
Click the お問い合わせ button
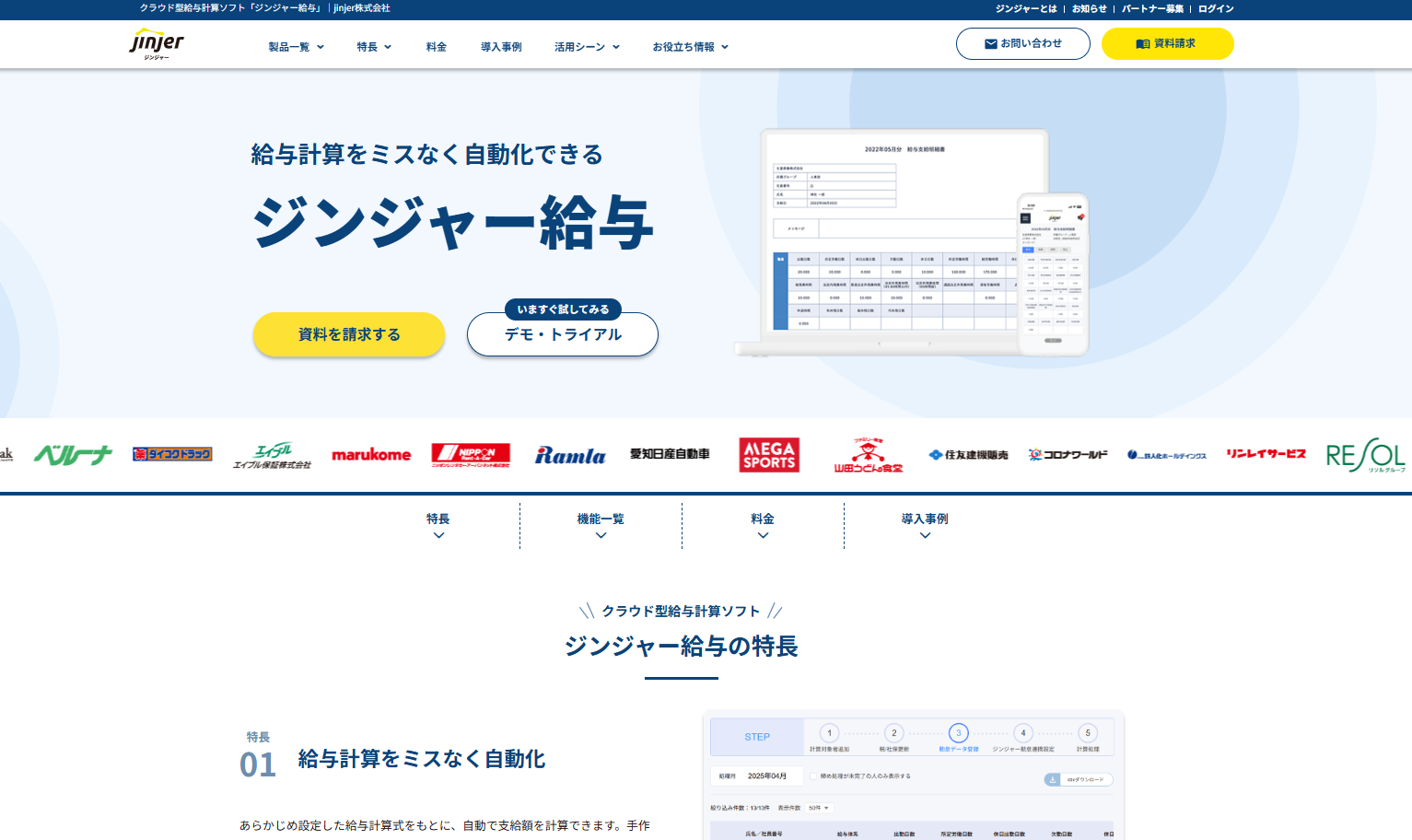[x=1023, y=43]
